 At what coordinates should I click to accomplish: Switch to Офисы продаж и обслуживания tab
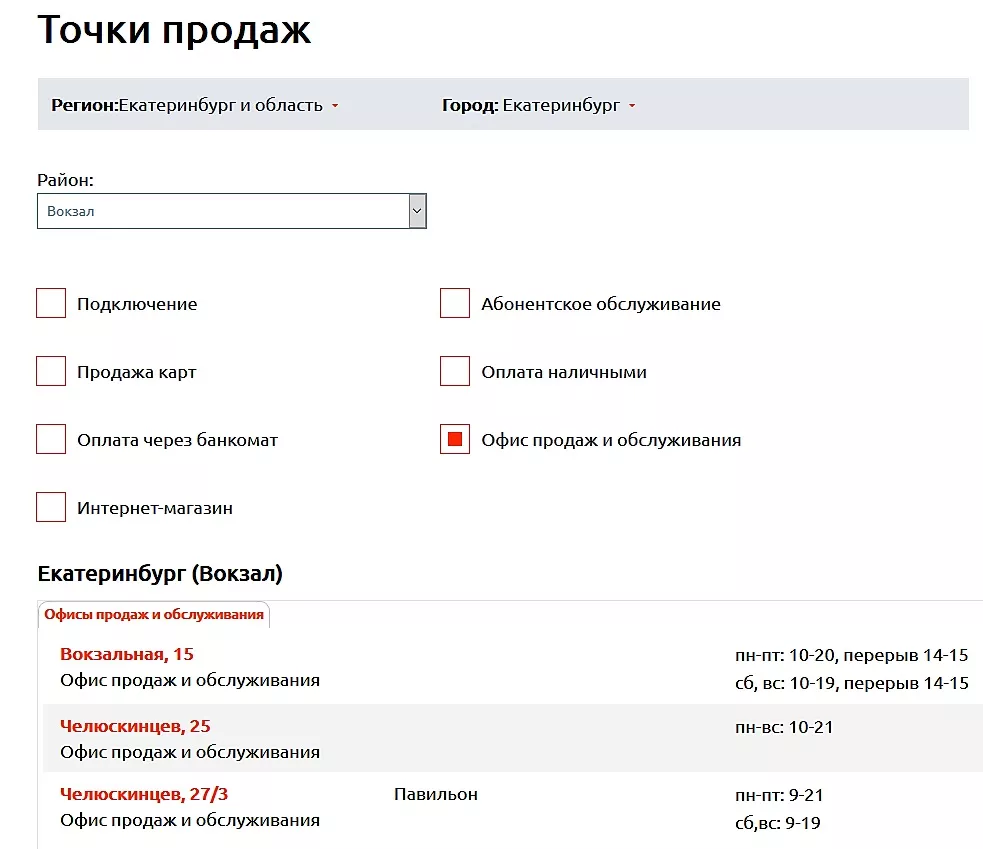tap(154, 615)
